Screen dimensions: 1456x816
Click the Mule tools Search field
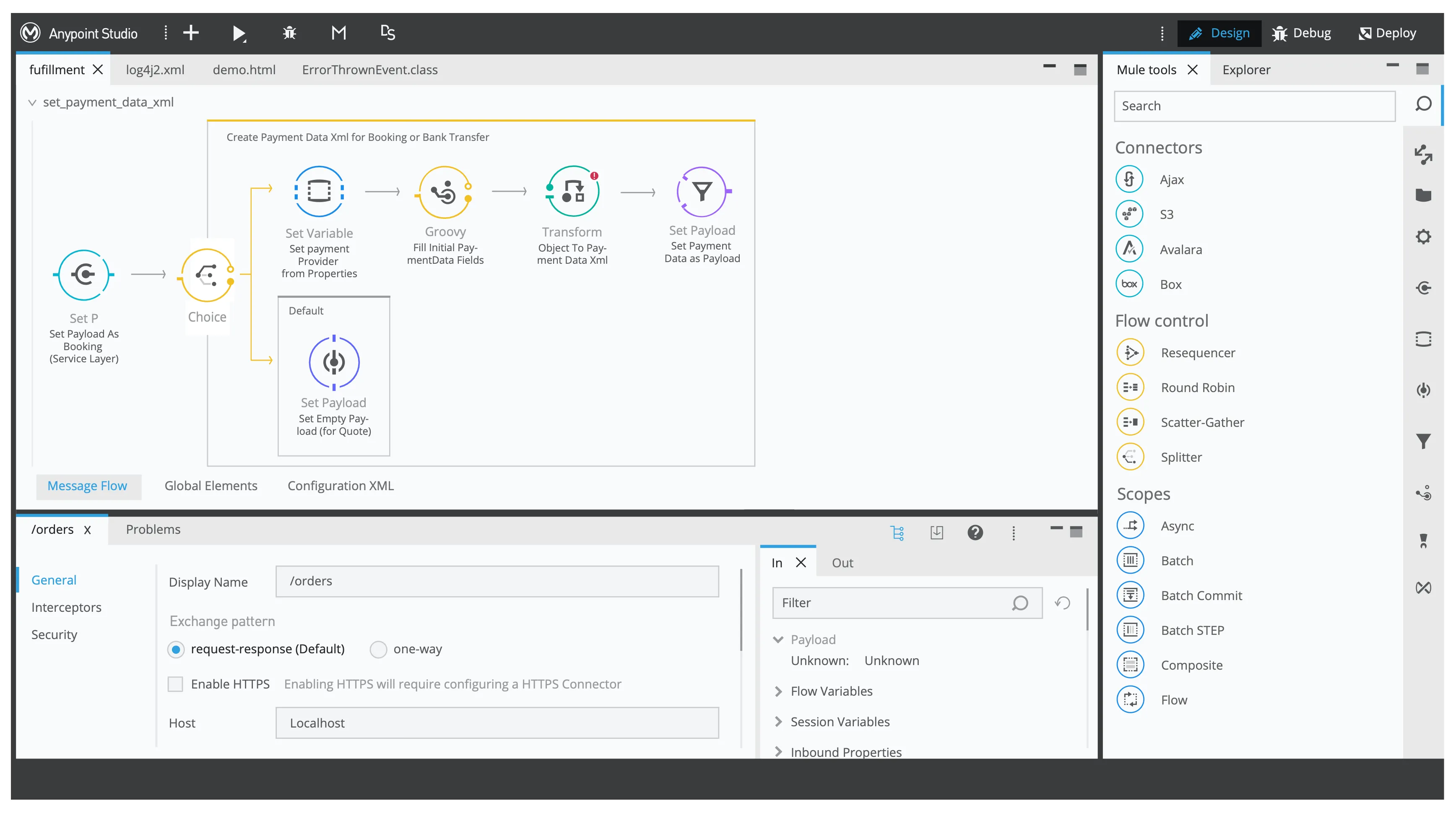[1253, 106]
